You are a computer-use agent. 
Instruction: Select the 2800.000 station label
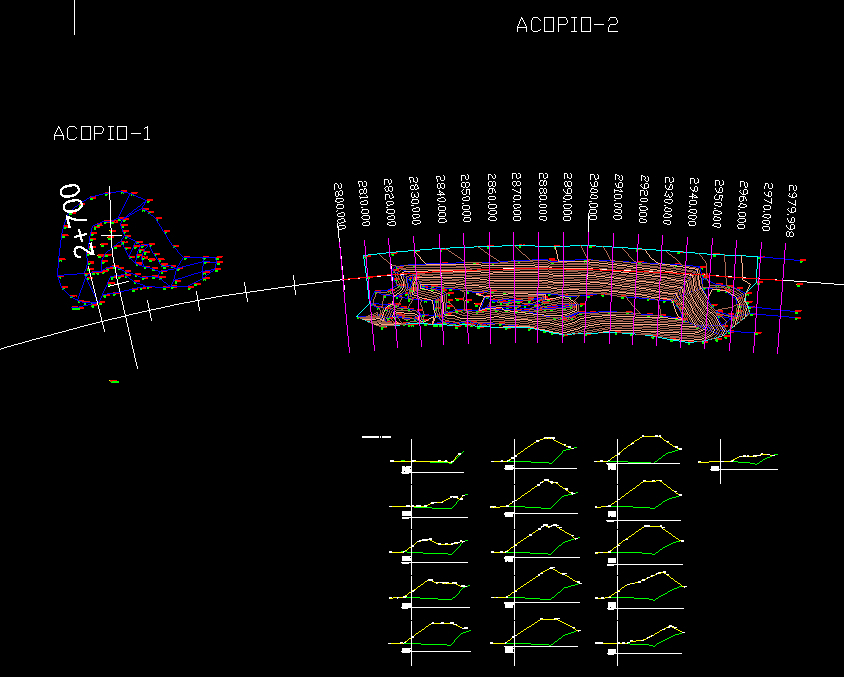(x=340, y=206)
